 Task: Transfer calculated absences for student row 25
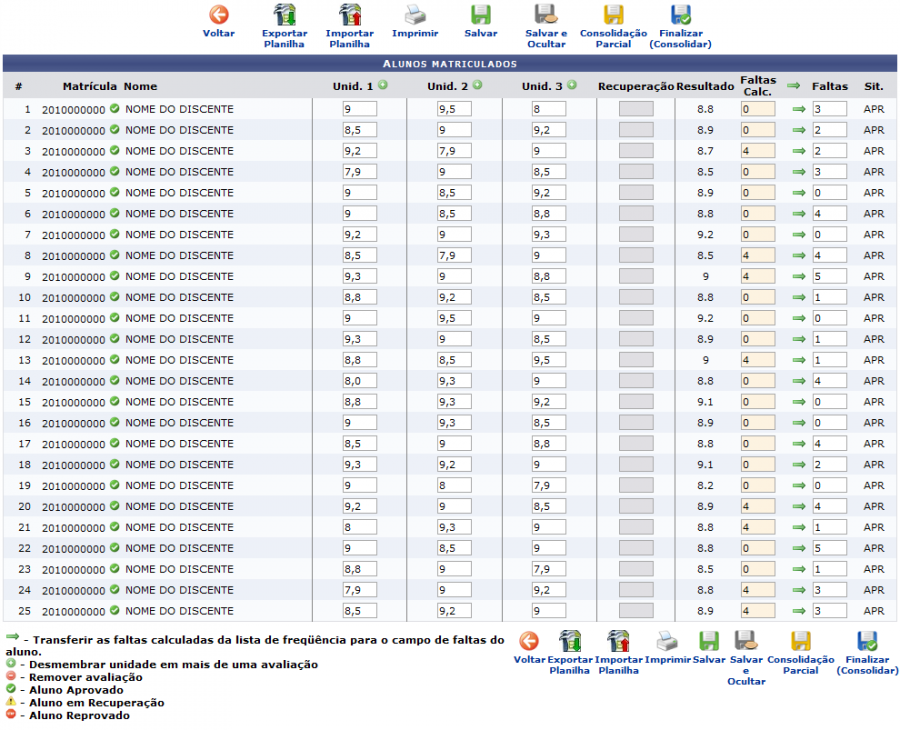[799, 611]
